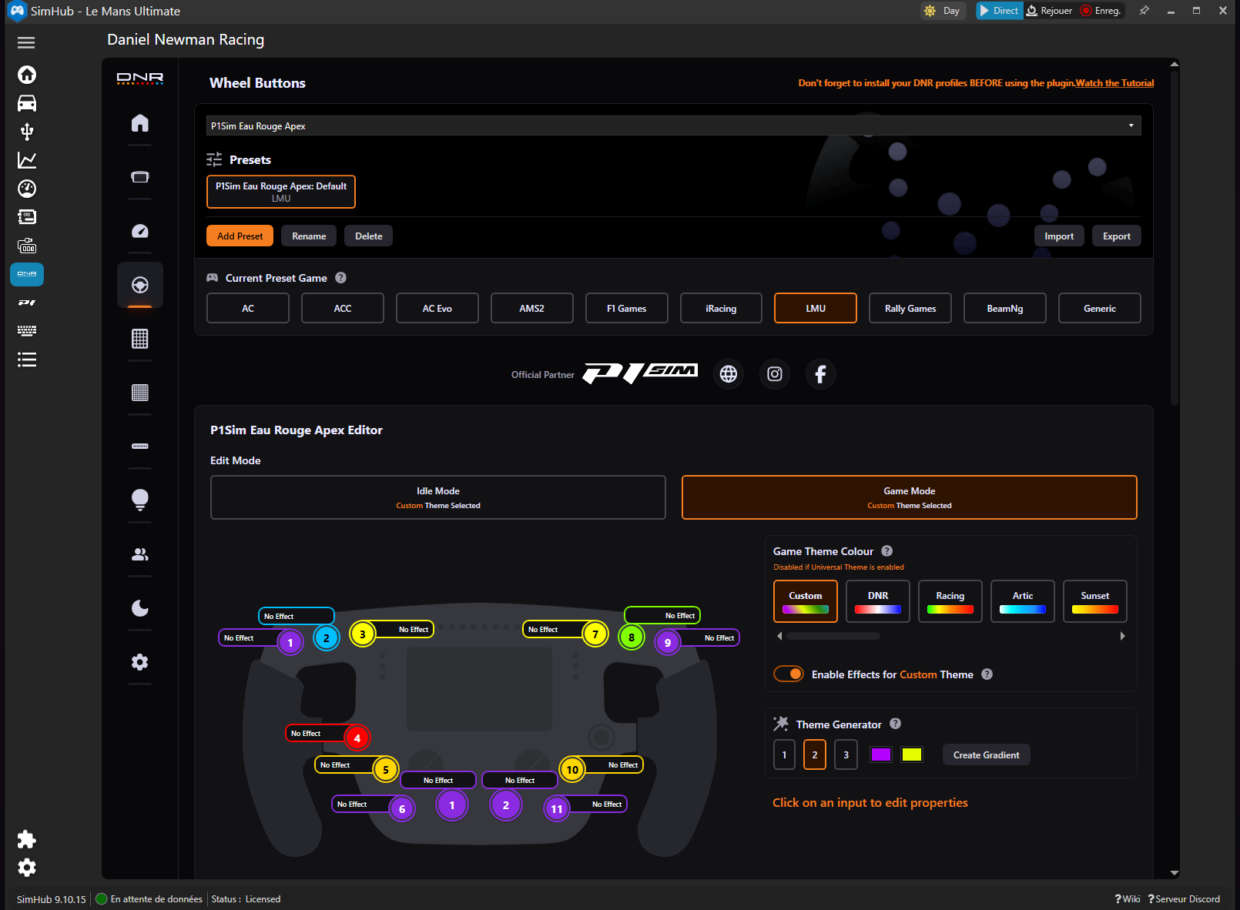
Task: Select LMU as the Current Preset Game
Action: tap(814, 307)
